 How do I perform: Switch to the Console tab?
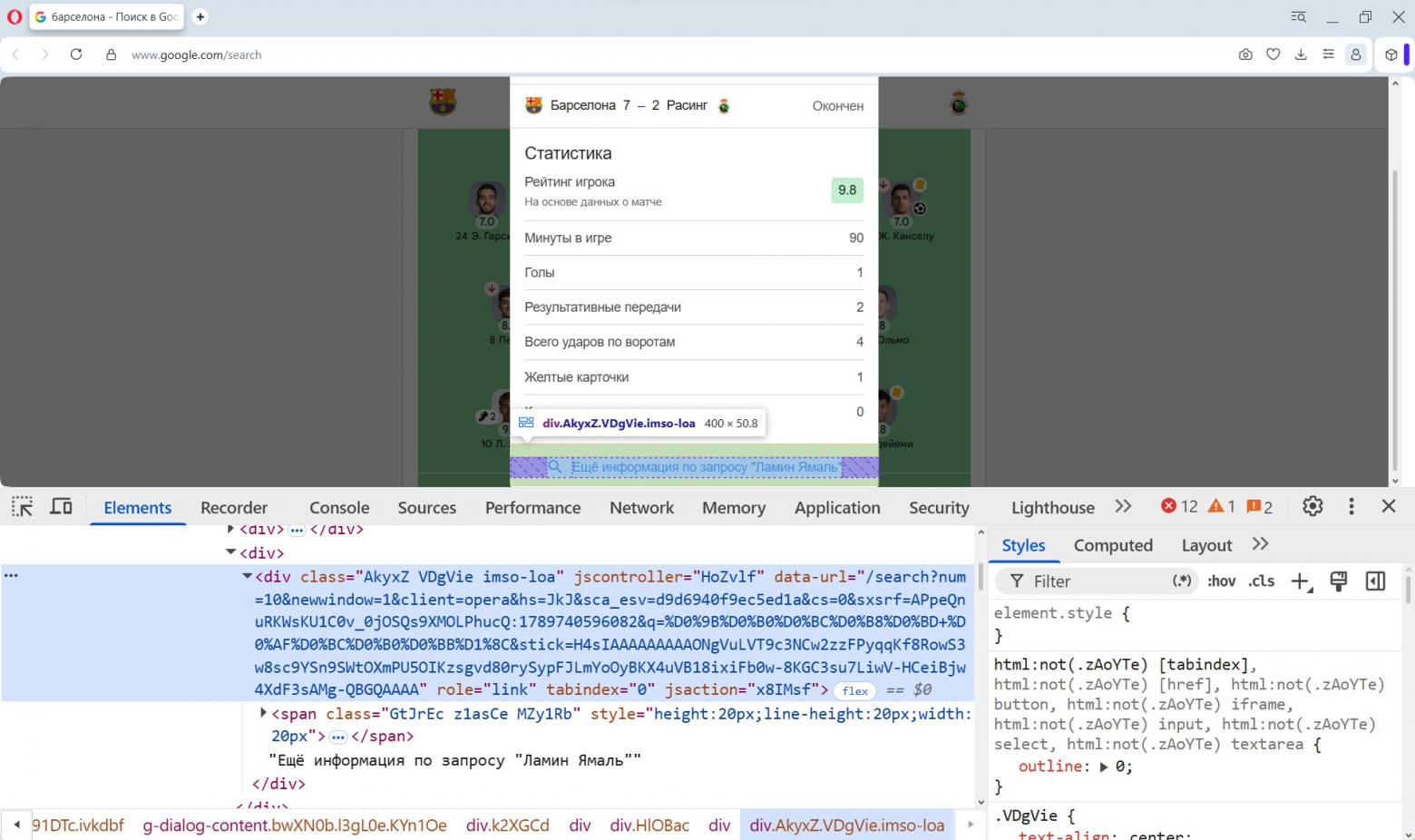pyautogui.click(x=339, y=508)
